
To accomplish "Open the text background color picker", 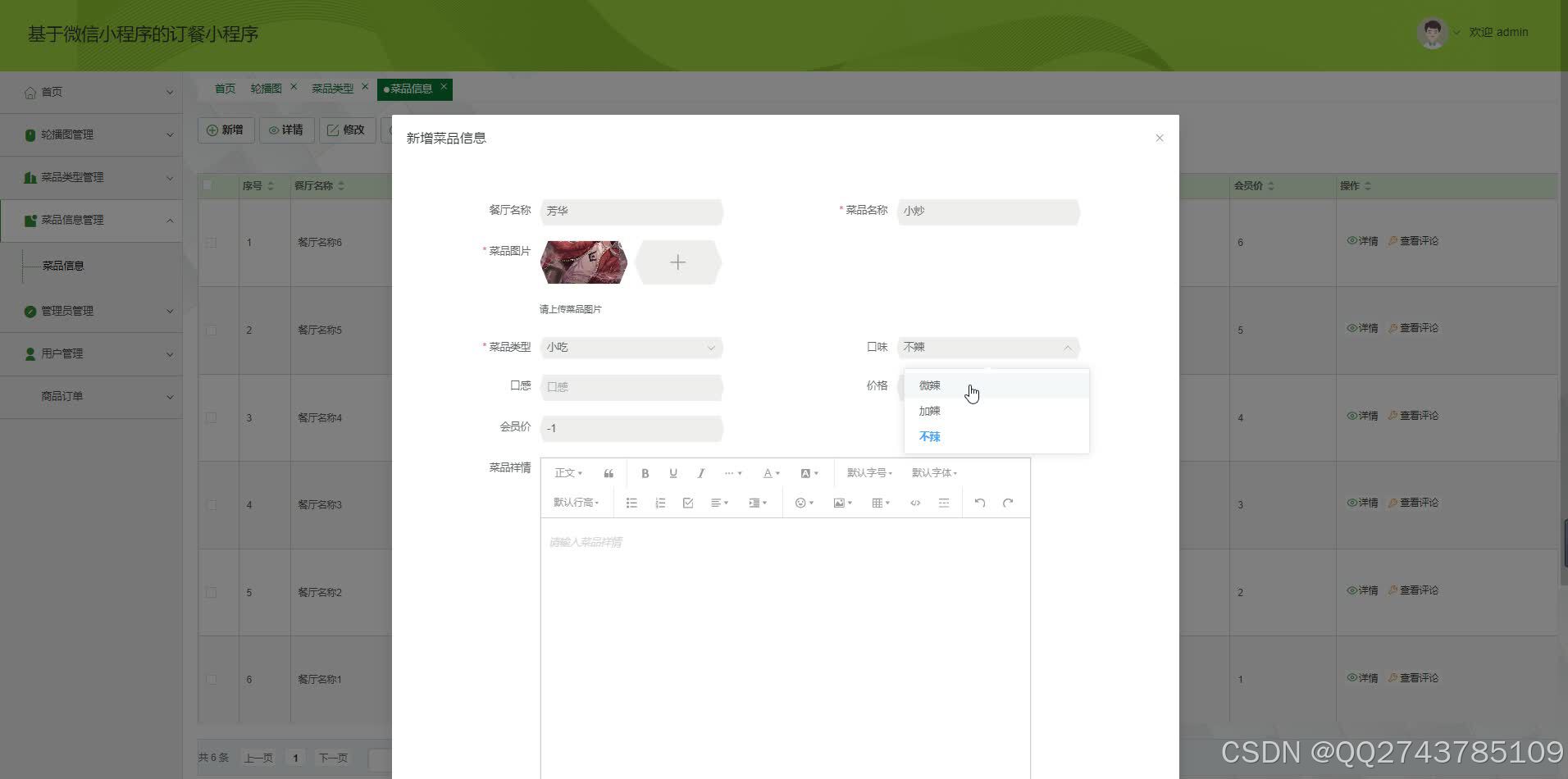I will click(809, 473).
